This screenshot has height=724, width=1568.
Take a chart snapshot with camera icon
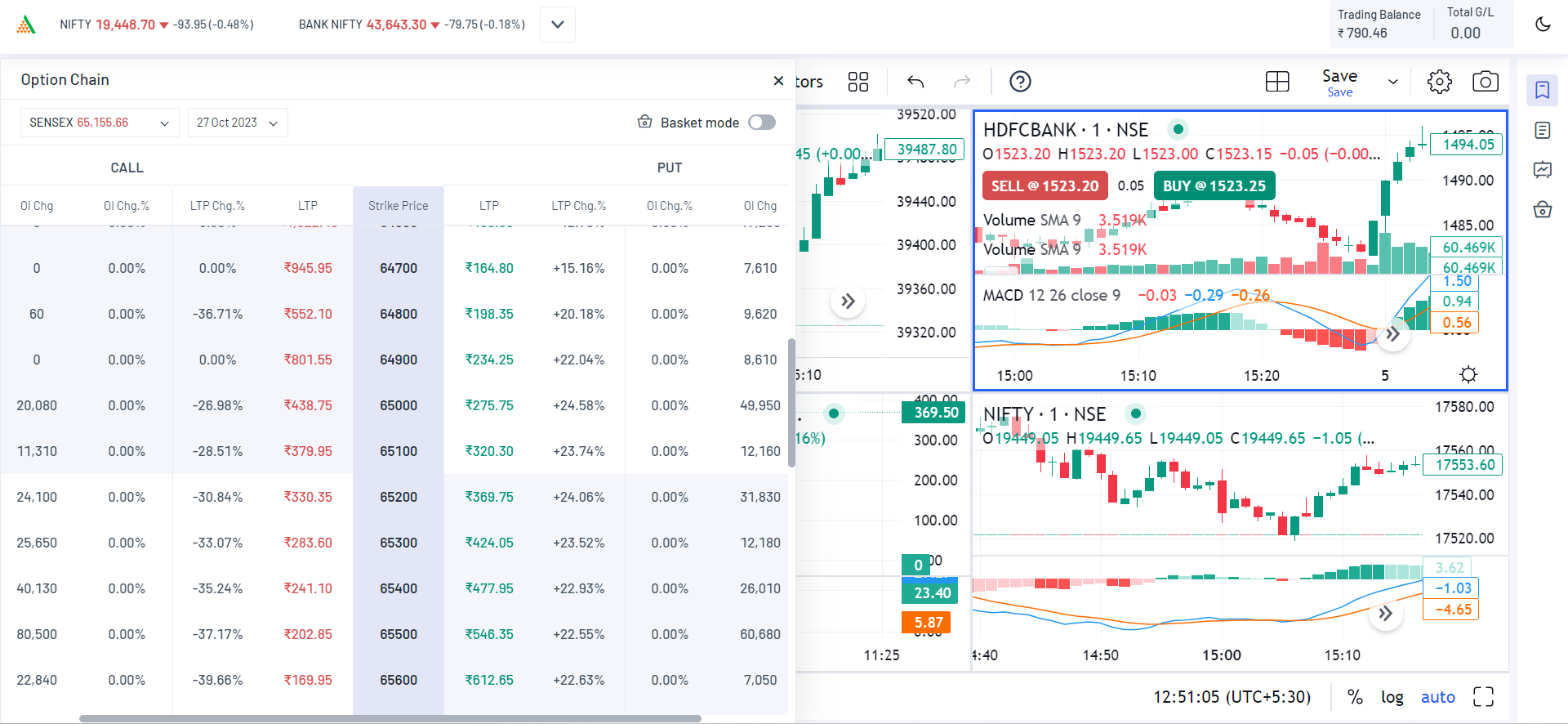coord(1485,82)
